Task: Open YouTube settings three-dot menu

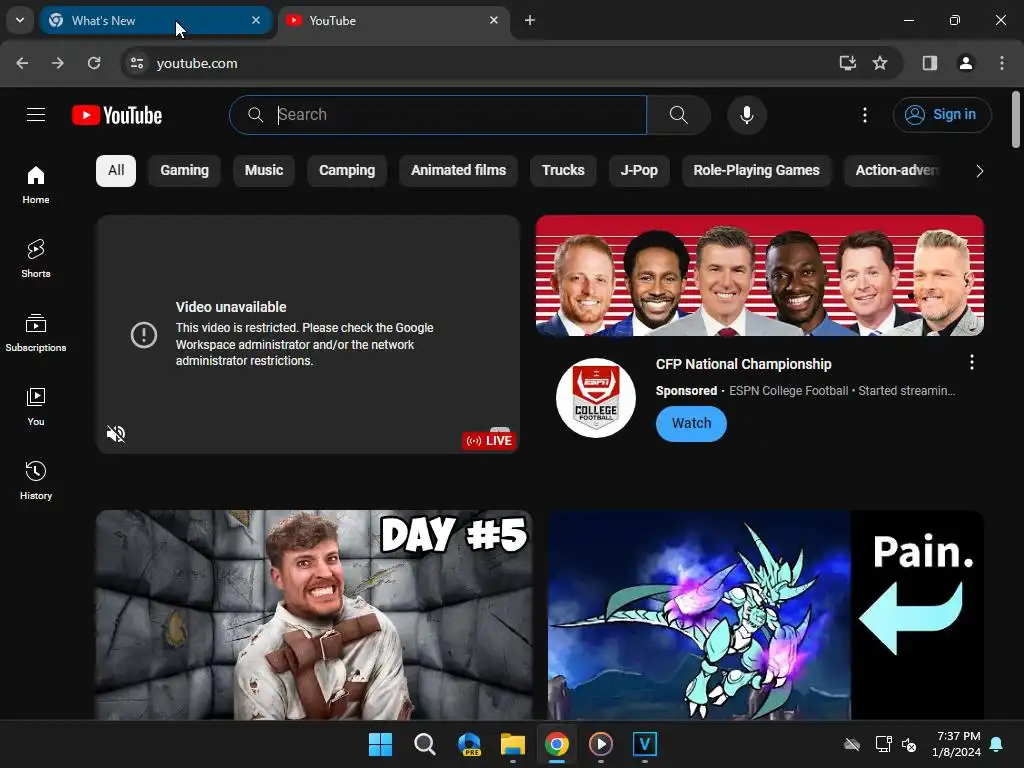Action: point(865,115)
